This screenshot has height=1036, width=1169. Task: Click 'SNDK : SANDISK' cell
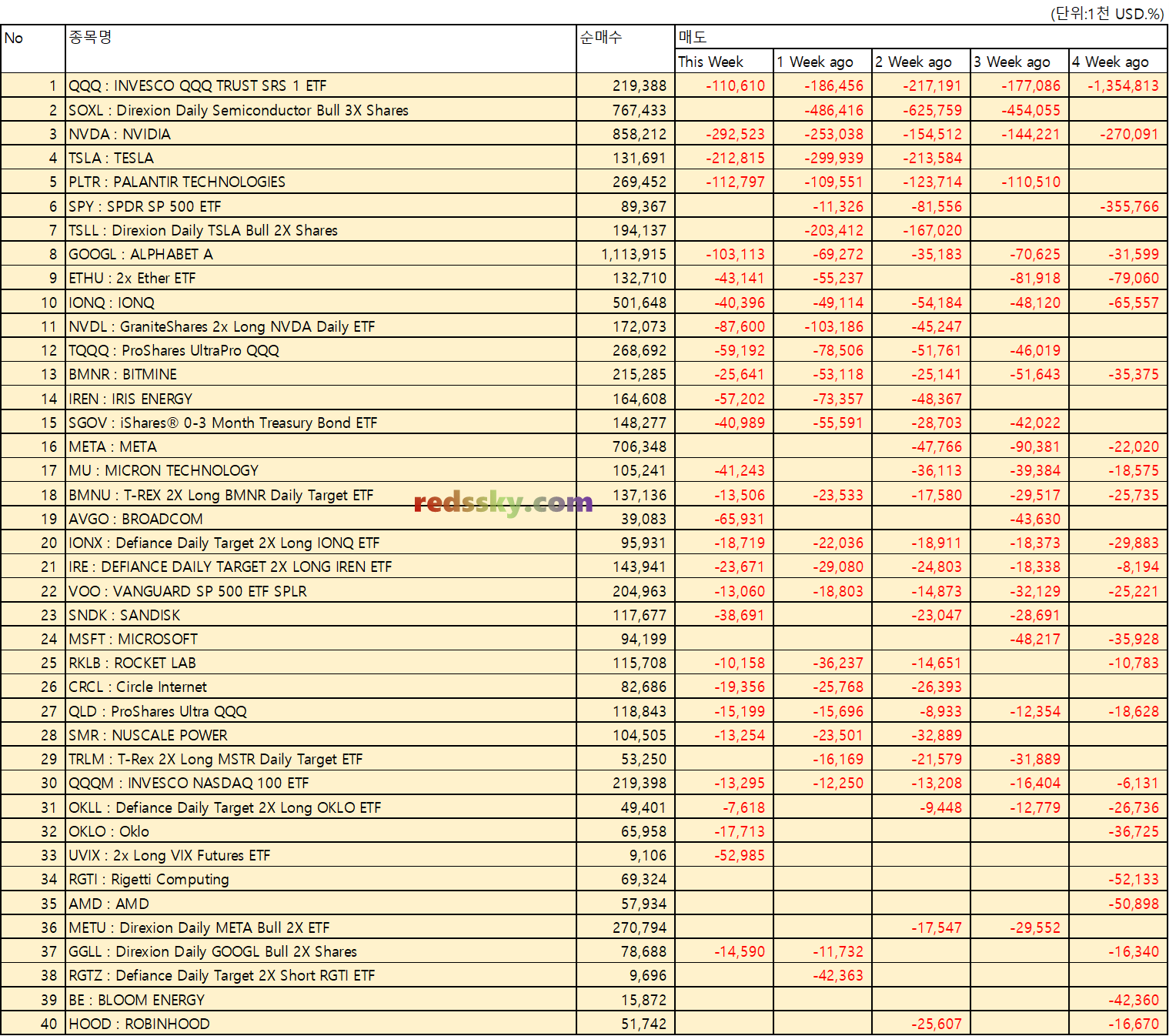pos(321,615)
